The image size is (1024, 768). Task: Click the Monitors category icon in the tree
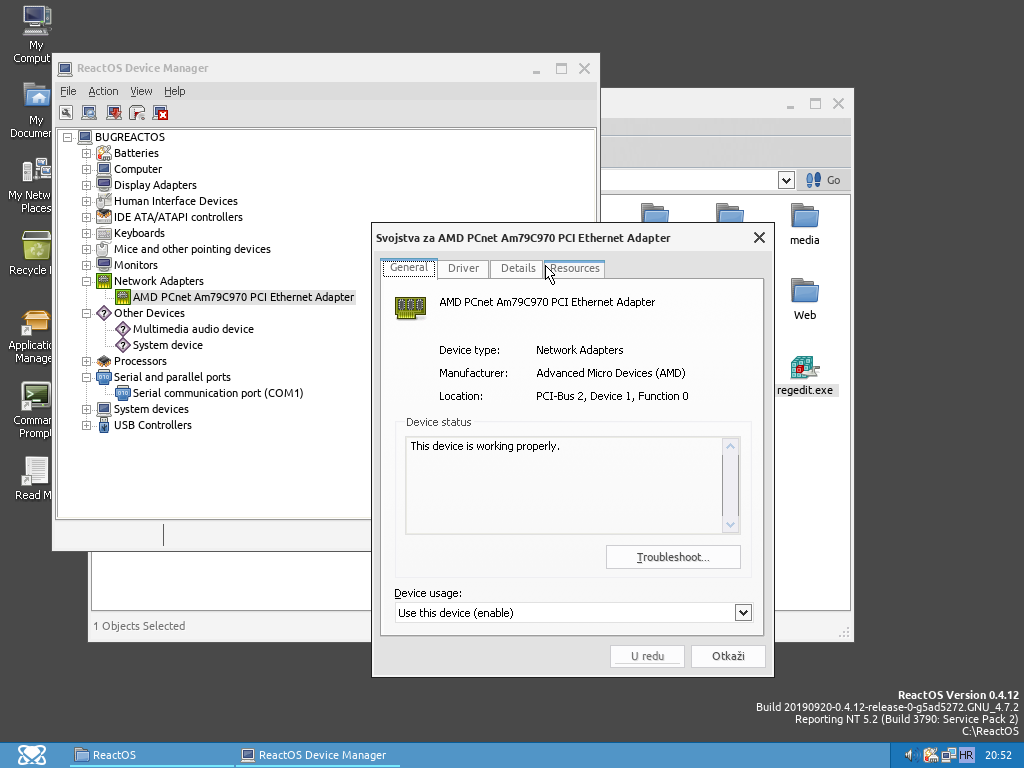pos(104,265)
